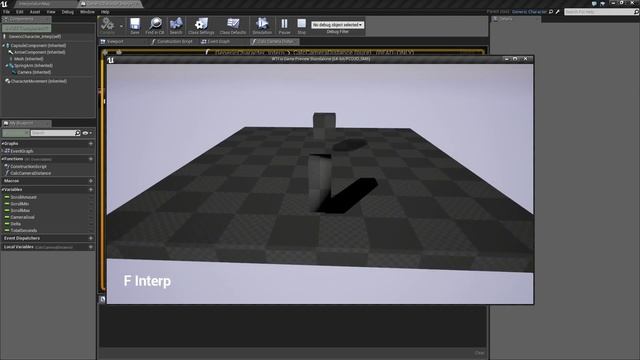Image resolution: width=640 pixels, height=360 pixels.
Task: Select the TotalSeconds variable
Action: click(24, 231)
